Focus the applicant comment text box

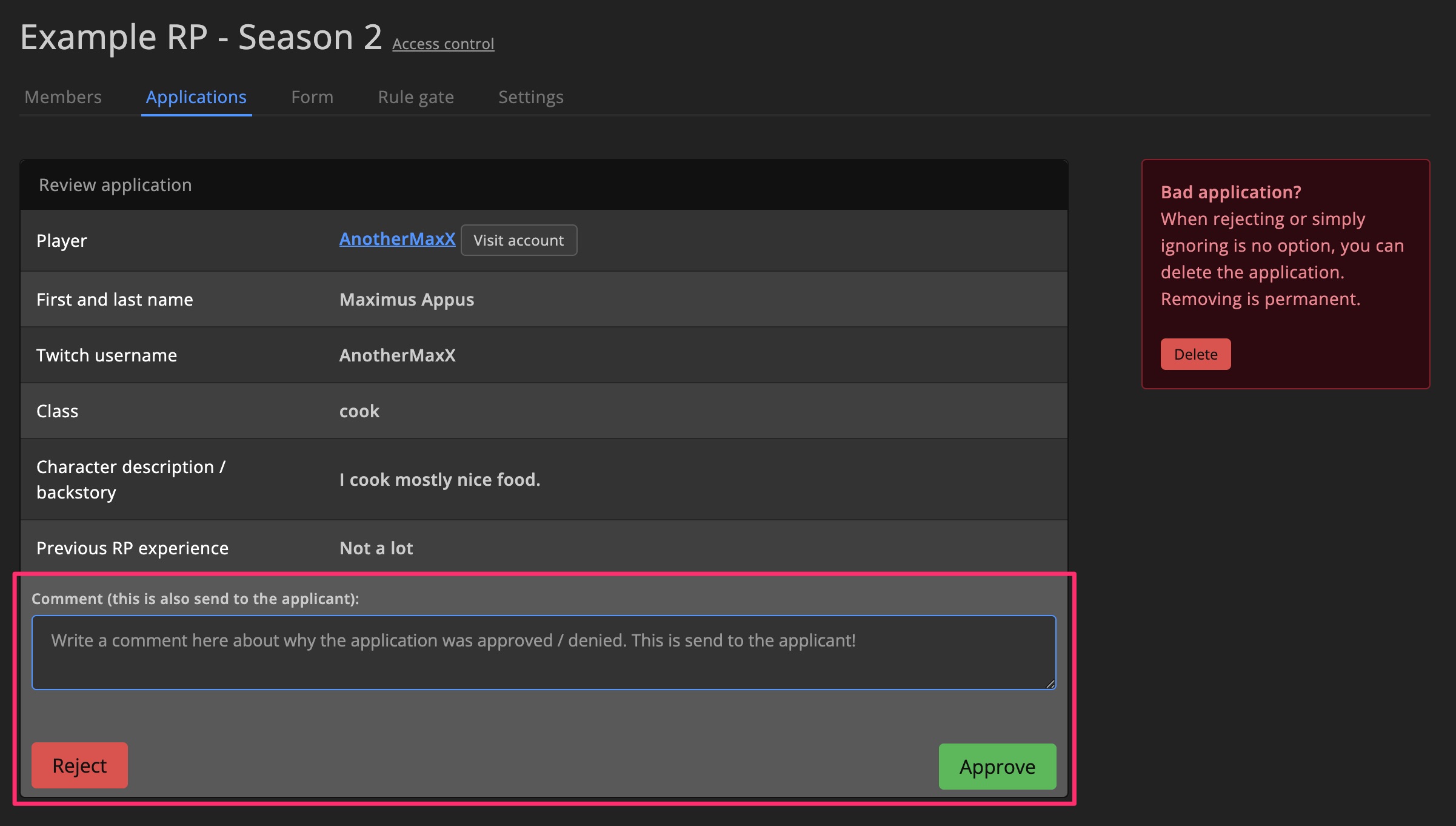[543, 653]
